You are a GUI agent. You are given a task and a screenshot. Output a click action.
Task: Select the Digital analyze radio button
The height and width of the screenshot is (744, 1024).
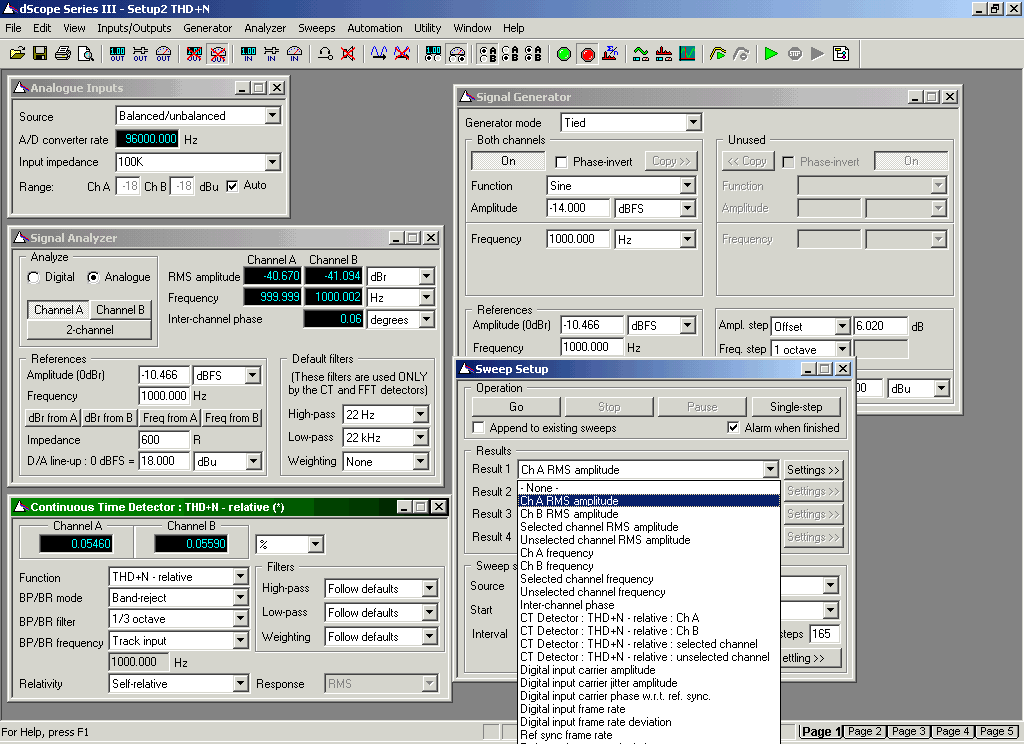(33, 278)
